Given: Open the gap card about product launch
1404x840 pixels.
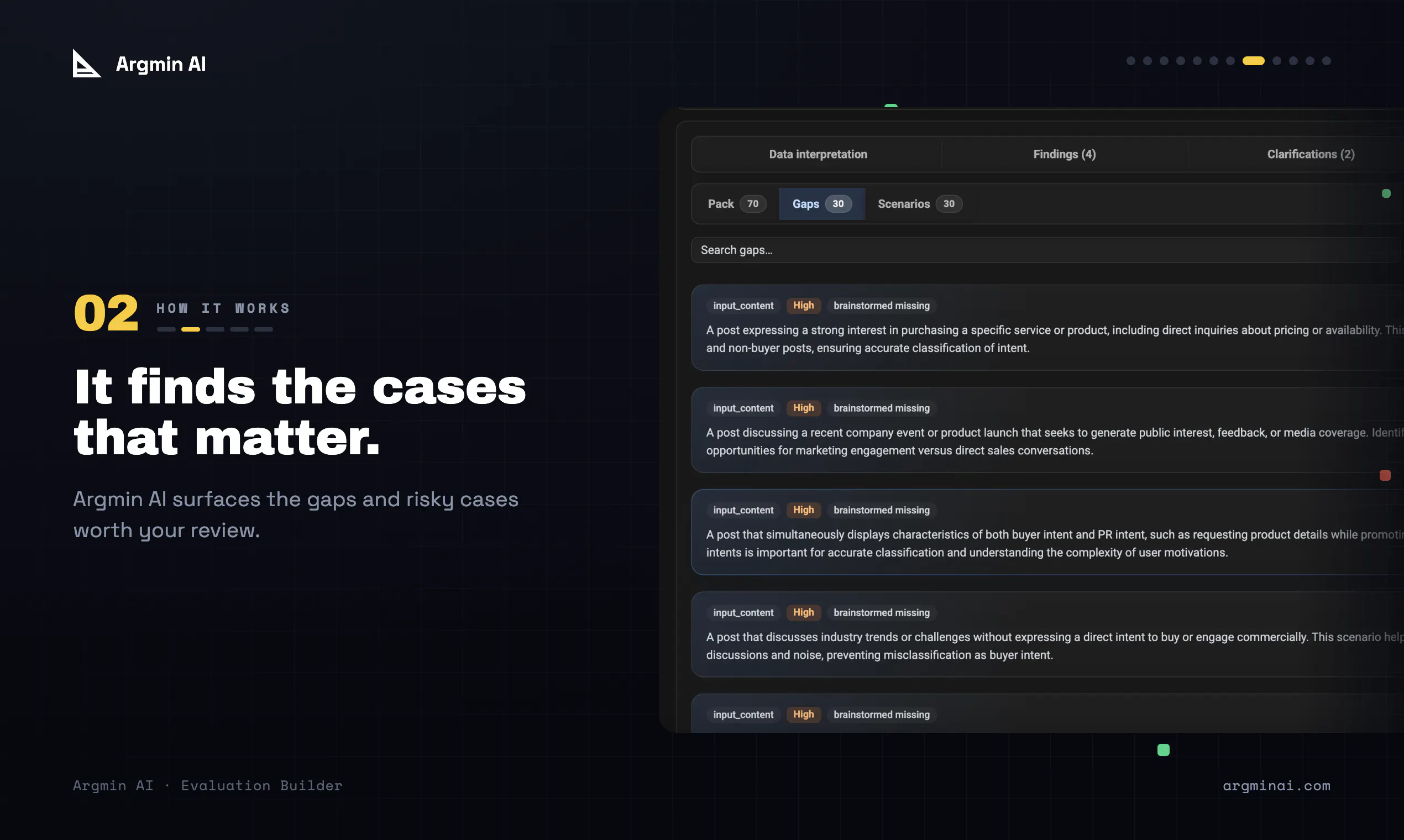Looking at the screenshot, I should tap(1047, 430).
